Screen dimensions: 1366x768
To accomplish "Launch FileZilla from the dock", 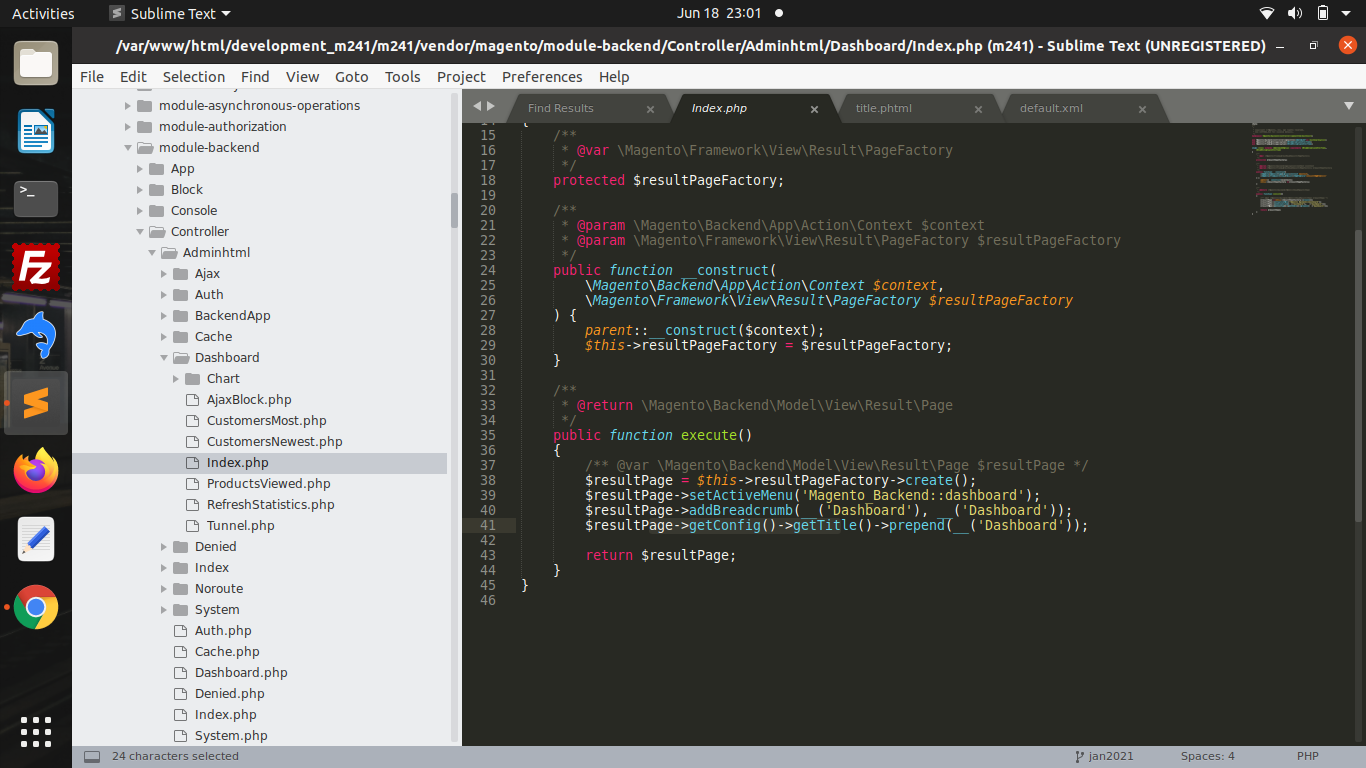I will (36, 267).
